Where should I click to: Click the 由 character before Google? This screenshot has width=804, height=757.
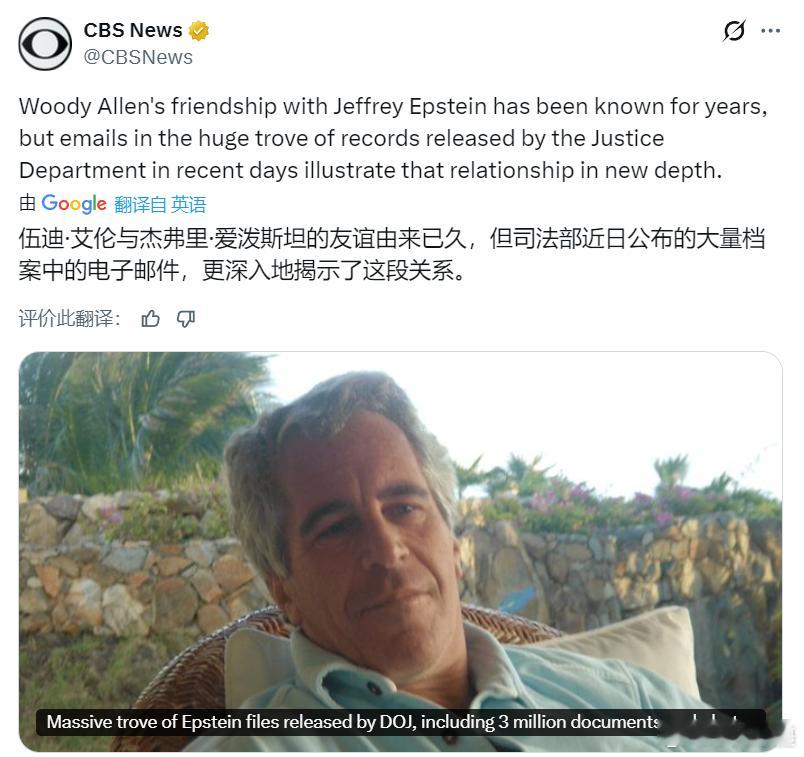27,204
